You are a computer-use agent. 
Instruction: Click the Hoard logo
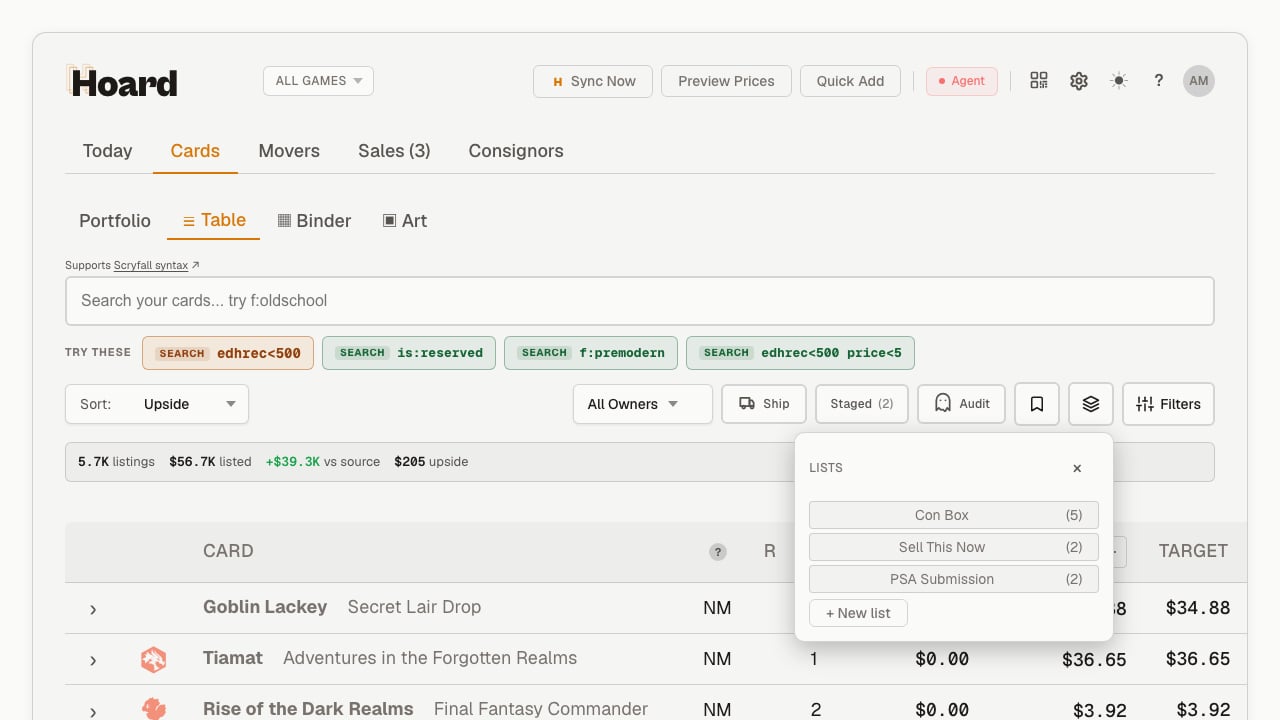pyautogui.click(x=122, y=82)
